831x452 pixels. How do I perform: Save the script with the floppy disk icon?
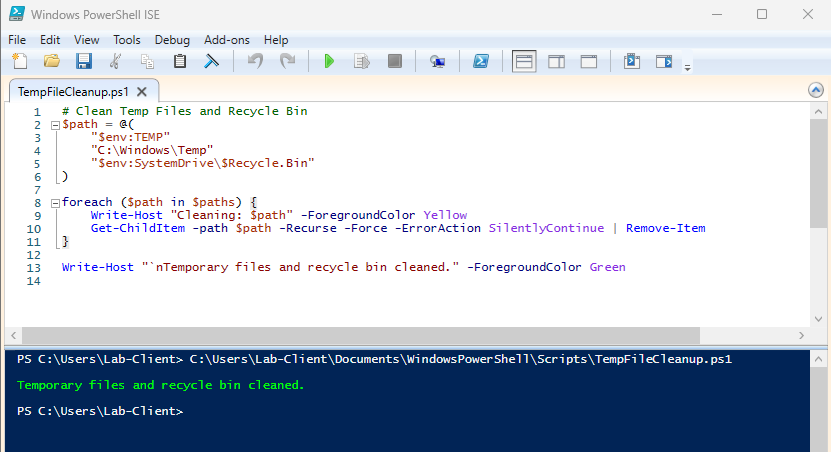84,61
